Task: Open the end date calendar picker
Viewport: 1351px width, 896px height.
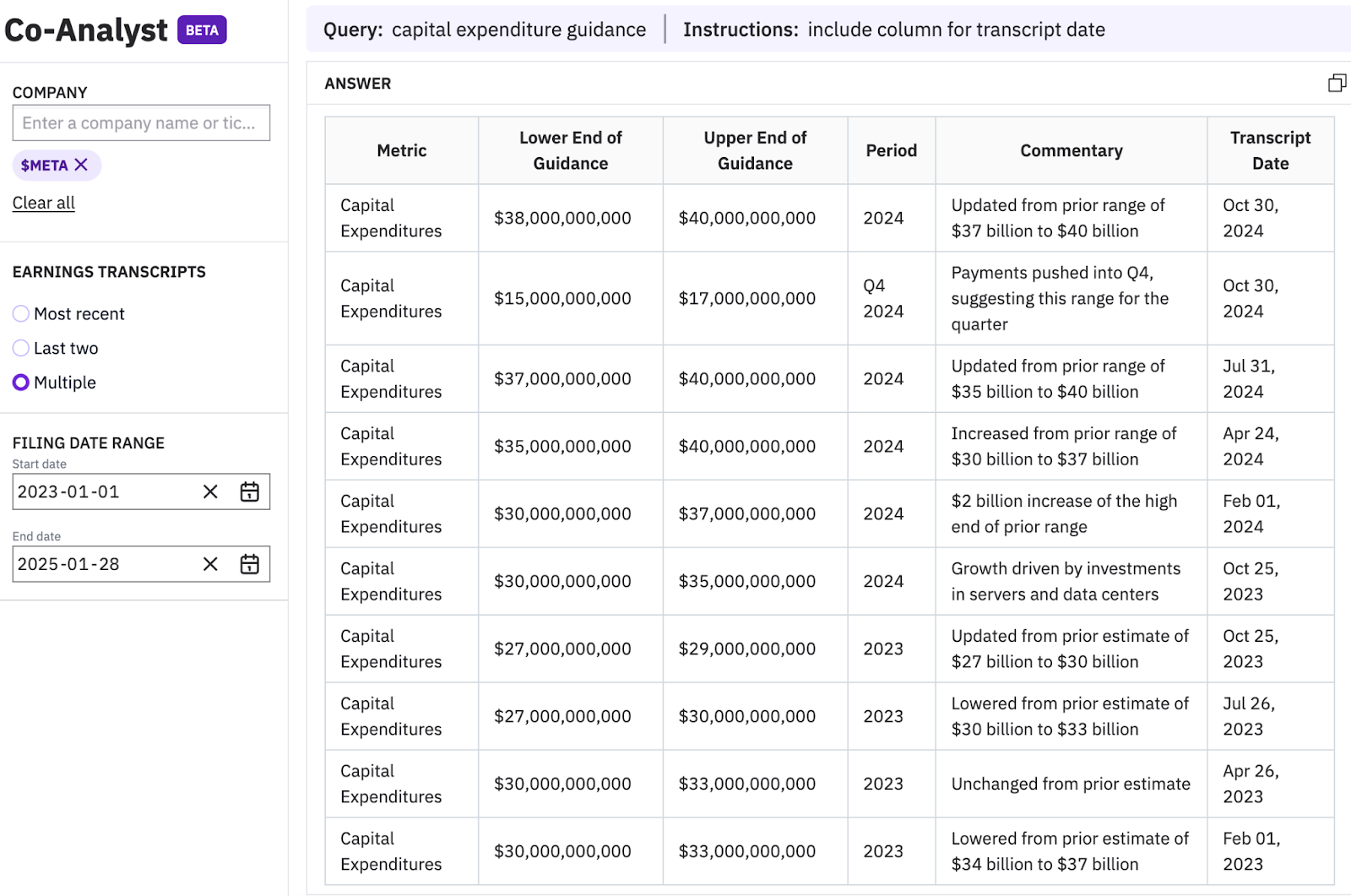Action: click(x=249, y=564)
